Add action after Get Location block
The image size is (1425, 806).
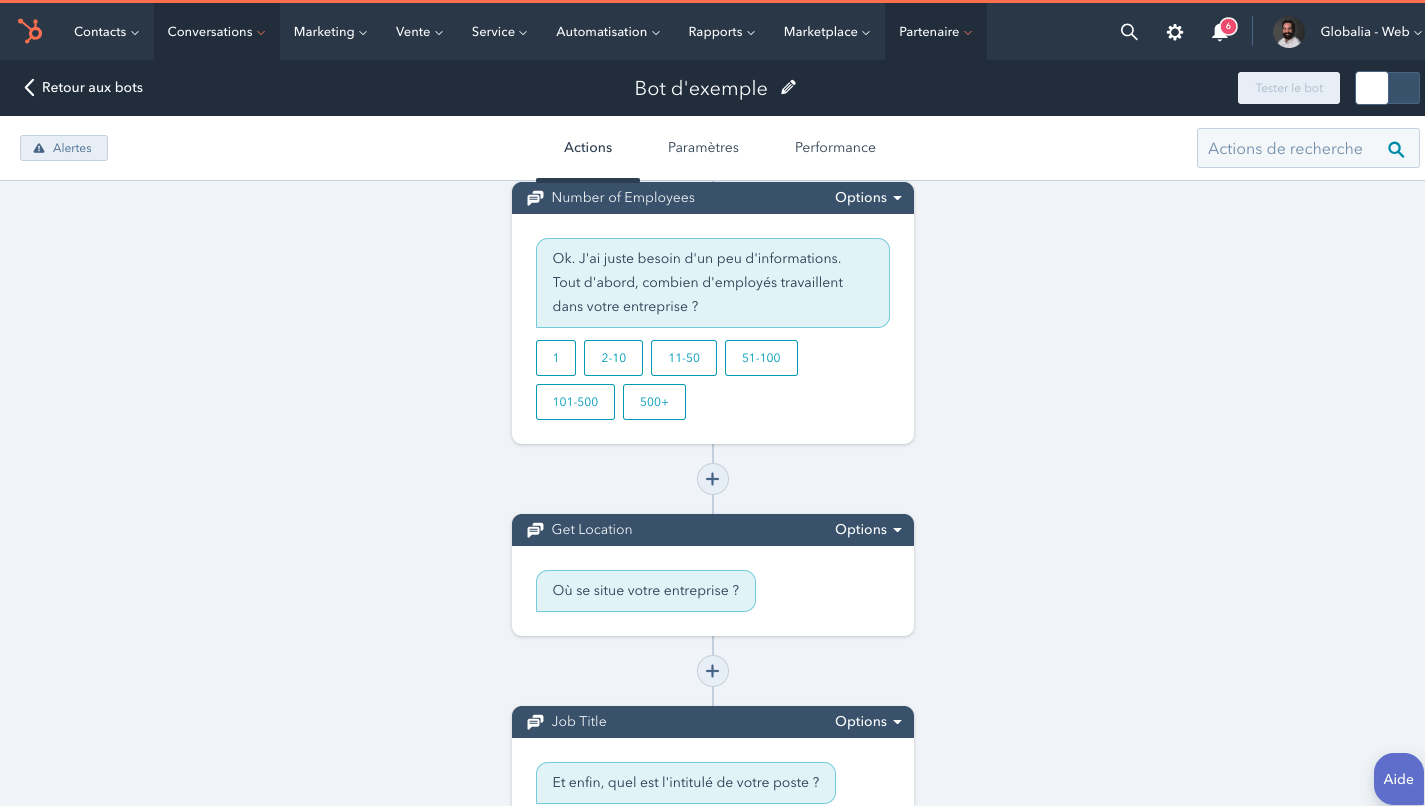pos(712,671)
